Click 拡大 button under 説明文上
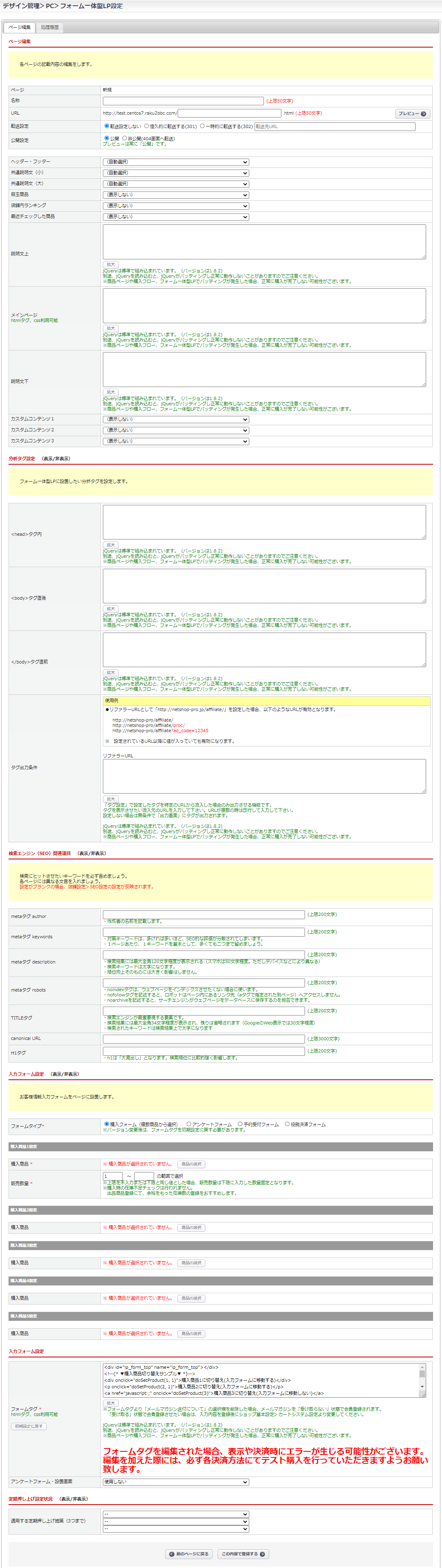Viewport: 442px width, 1568px height. point(111,265)
